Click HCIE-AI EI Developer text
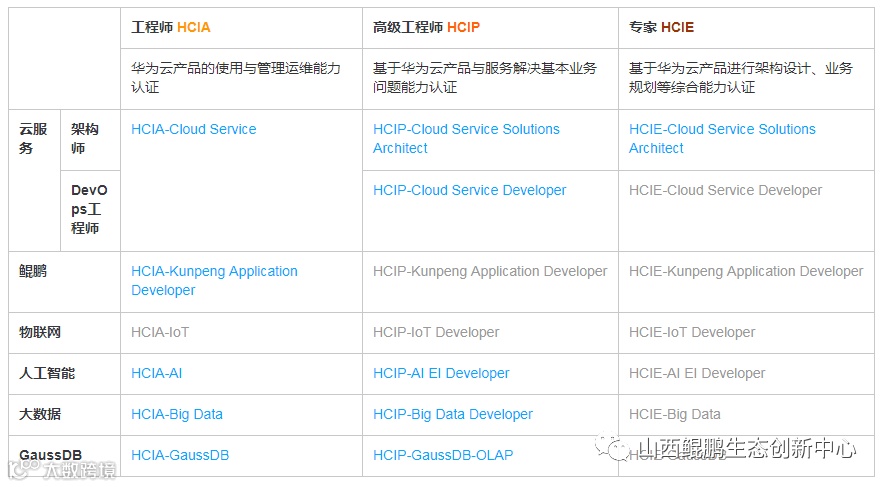Viewport: 885px width, 487px height. 697,373
